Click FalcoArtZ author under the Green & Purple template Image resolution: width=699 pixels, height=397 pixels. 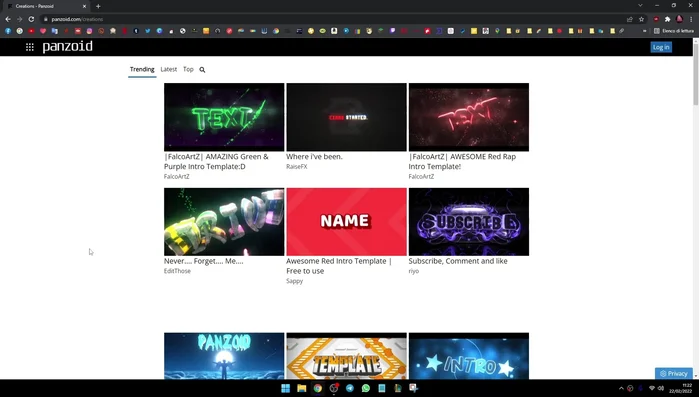click(177, 176)
